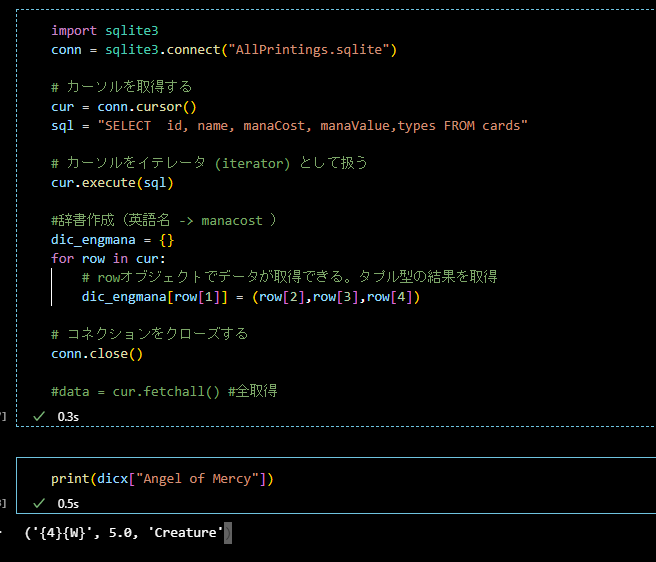Viewport: 656px width, 562px height.
Task: Click the 'cur = conn.cursor()' line
Action: pyautogui.click(x=123, y=107)
